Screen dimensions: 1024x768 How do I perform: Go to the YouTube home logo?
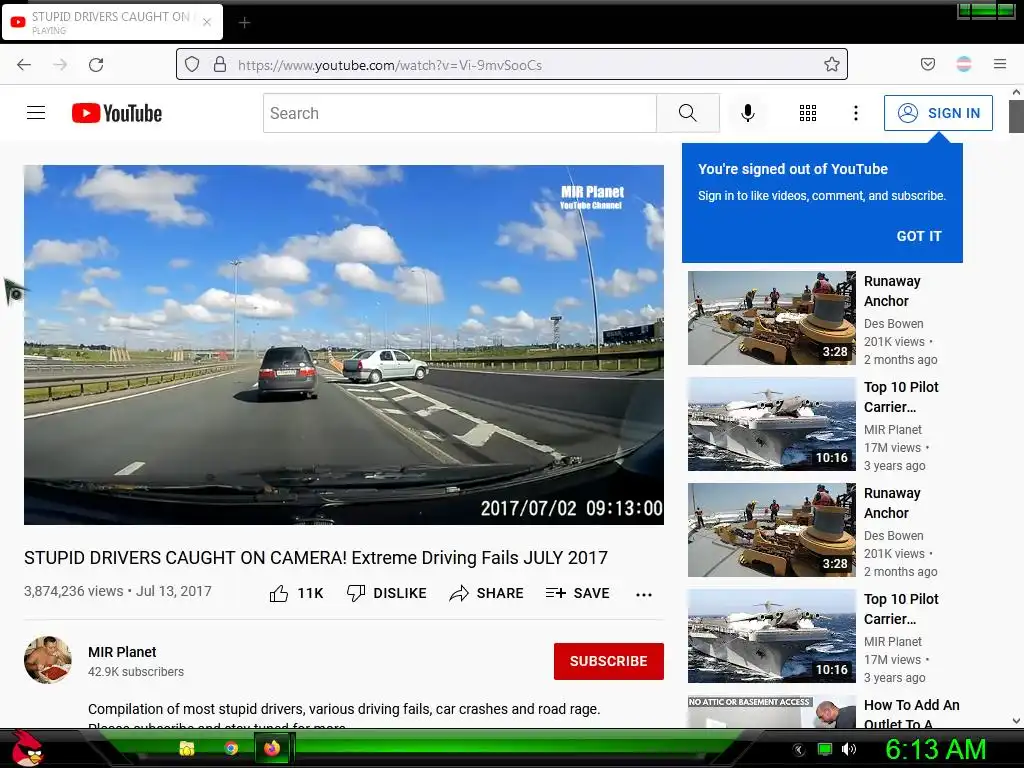(x=117, y=113)
